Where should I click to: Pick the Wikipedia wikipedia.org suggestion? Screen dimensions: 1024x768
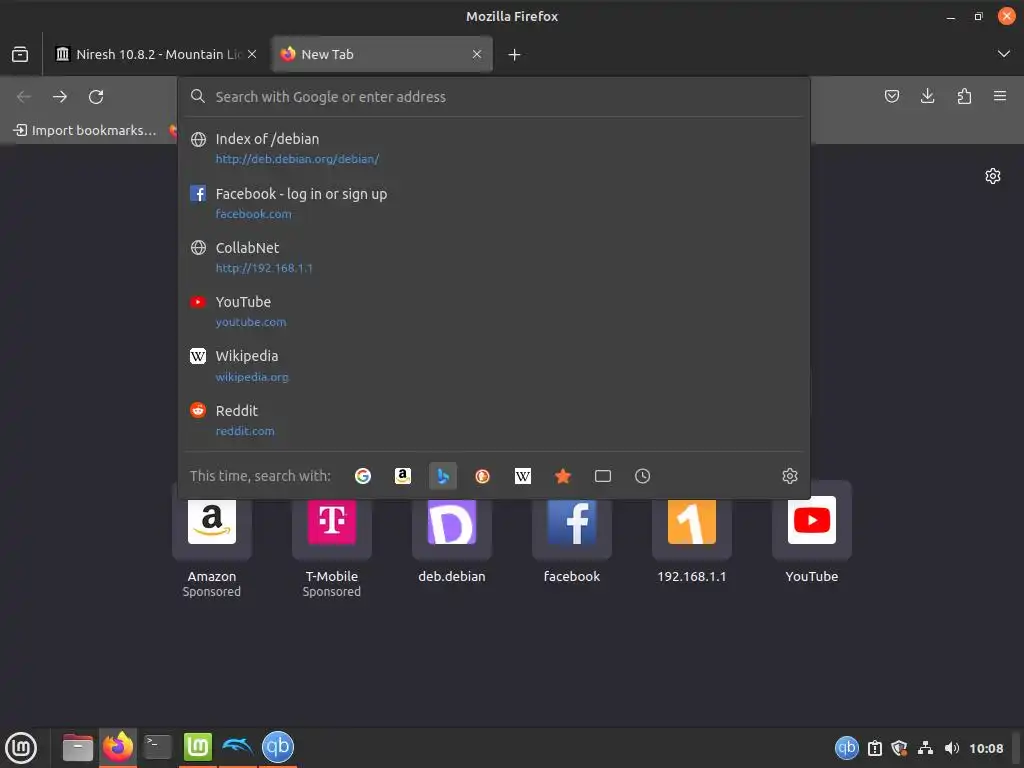(x=494, y=366)
